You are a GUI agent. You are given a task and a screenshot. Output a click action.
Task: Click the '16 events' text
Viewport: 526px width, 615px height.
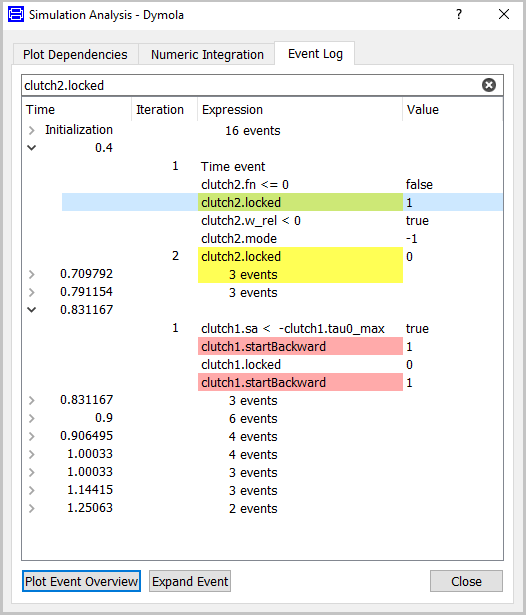coord(253,130)
